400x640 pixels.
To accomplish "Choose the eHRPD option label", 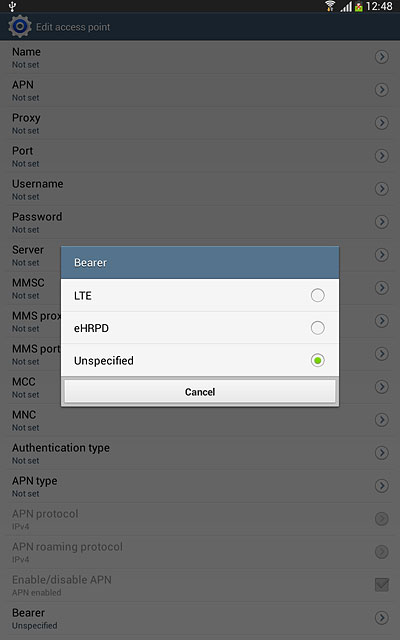I will [91, 328].
